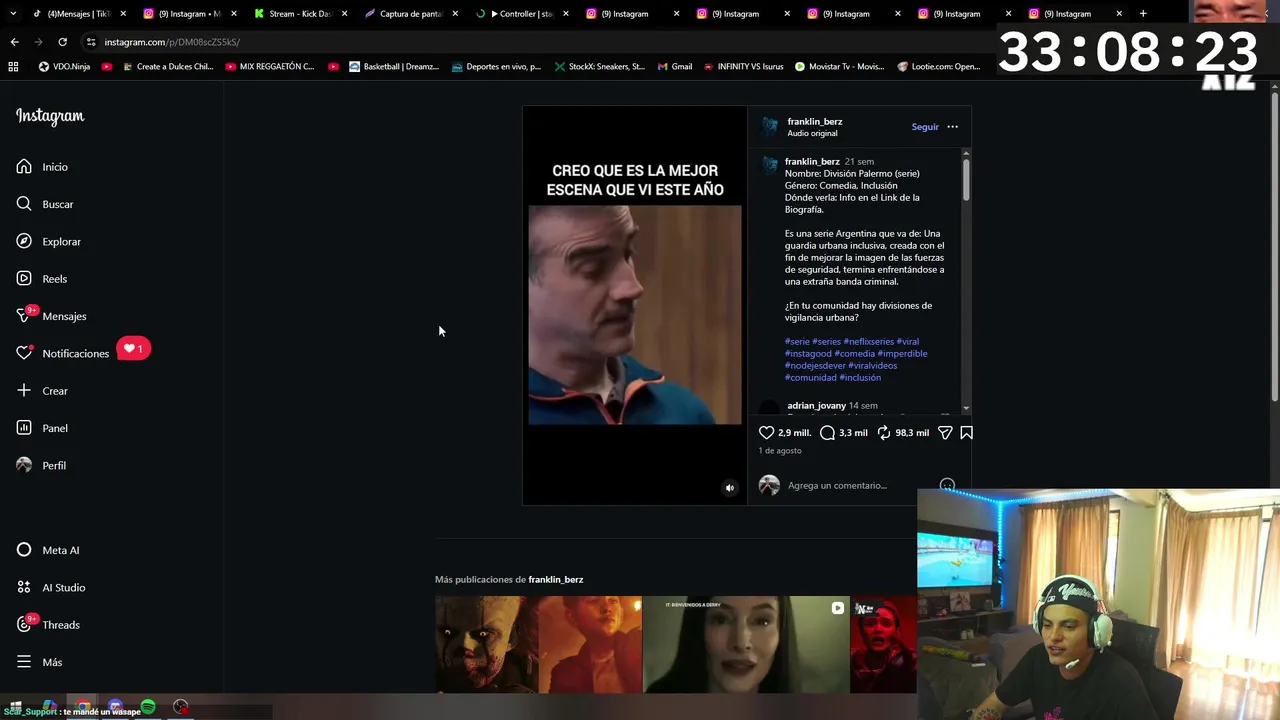
Task: Open Gmail bookmark
Action: (x=675, y=67)
